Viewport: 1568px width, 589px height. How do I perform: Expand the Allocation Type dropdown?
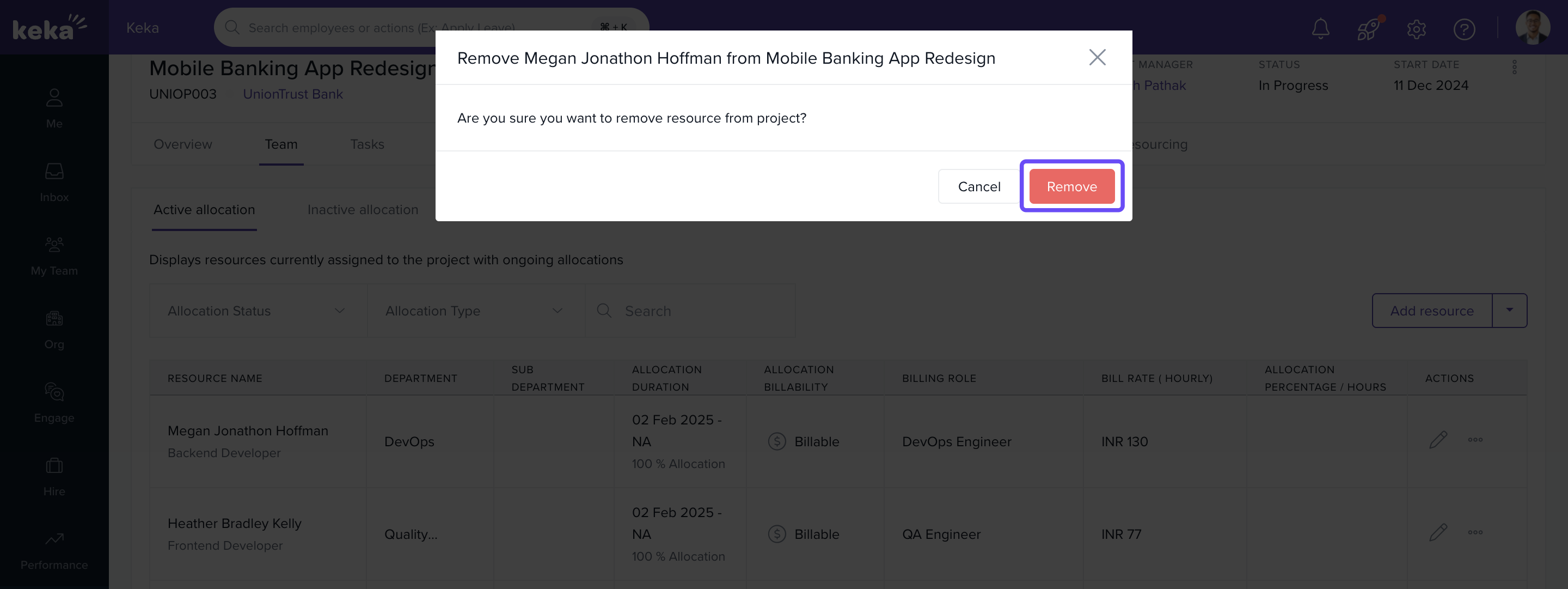475,311
